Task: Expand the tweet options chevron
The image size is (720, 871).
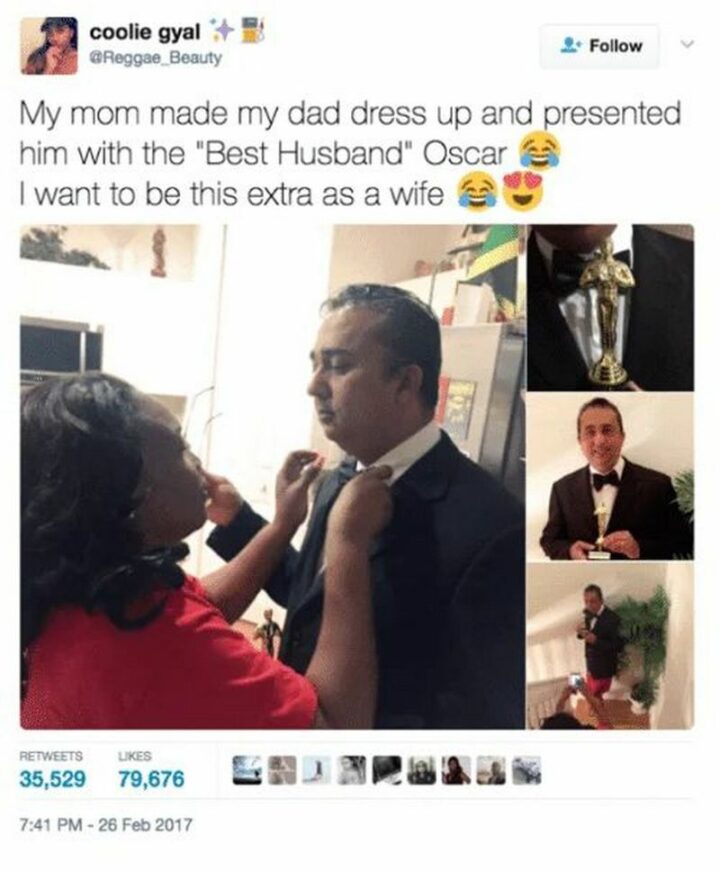Action: click(x=689, y=45)
